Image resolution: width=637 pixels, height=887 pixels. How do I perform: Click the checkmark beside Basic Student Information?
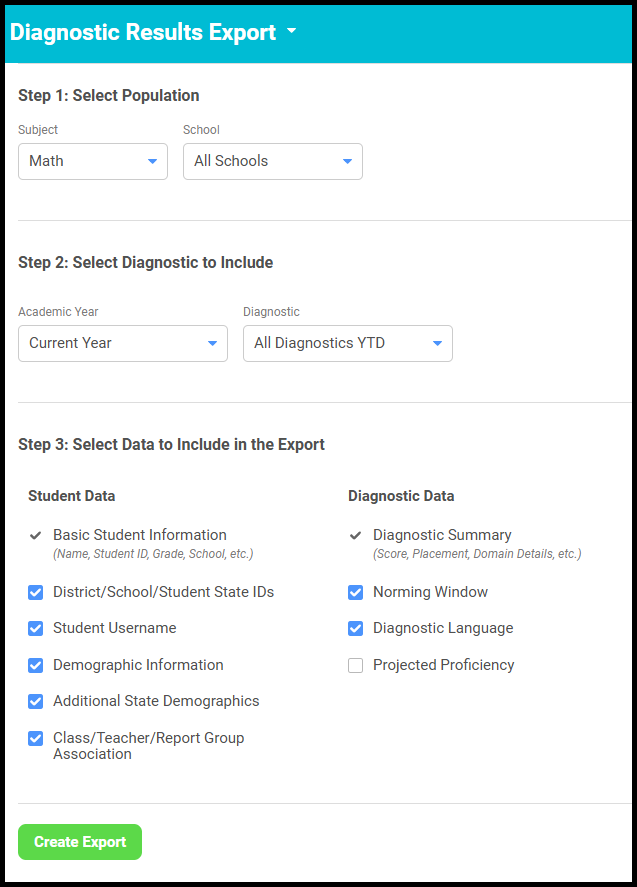(x=36, y=536)
